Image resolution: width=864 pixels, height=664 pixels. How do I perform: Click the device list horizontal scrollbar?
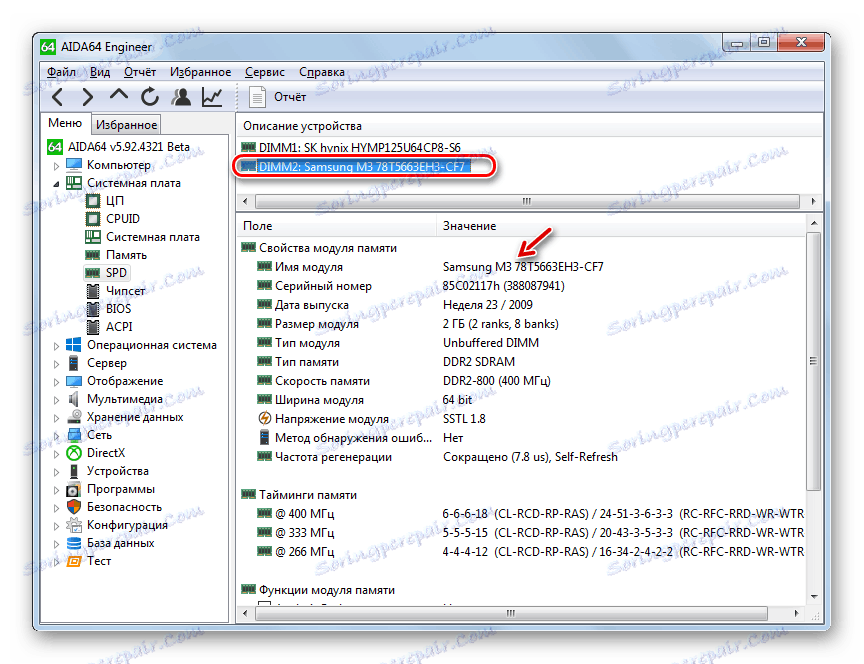pos(527,201)
